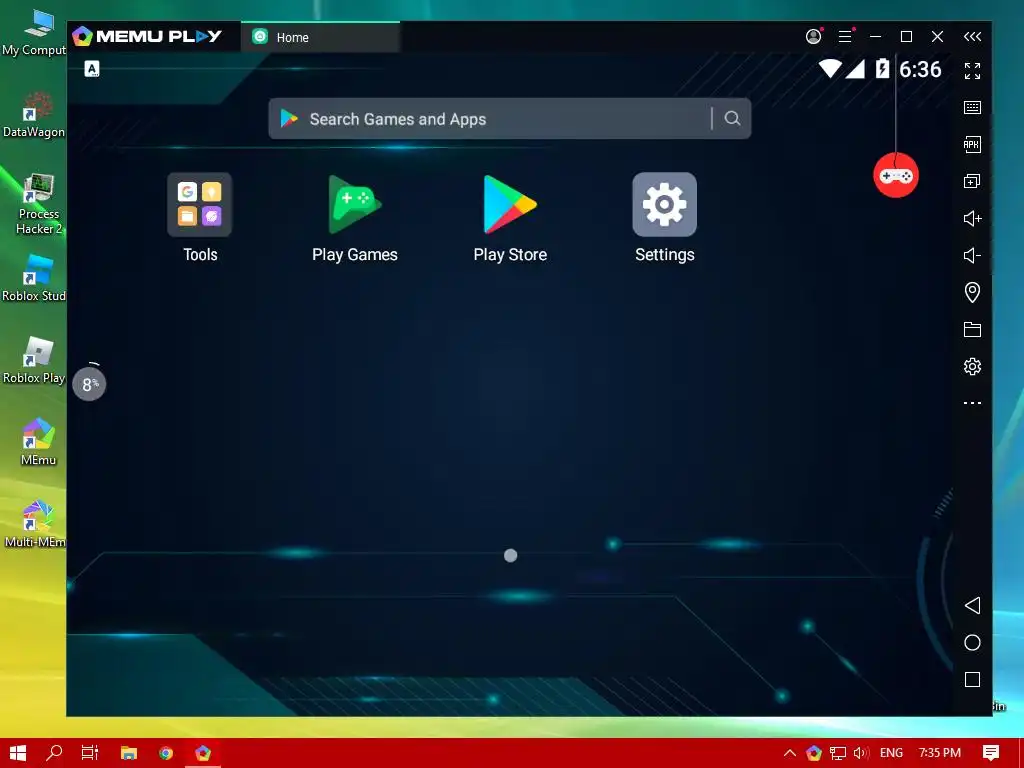The height and width of the screenshot is (768, 1024).
Task: Open the My Computer desktop shortcut
Action: click(34, 33)
